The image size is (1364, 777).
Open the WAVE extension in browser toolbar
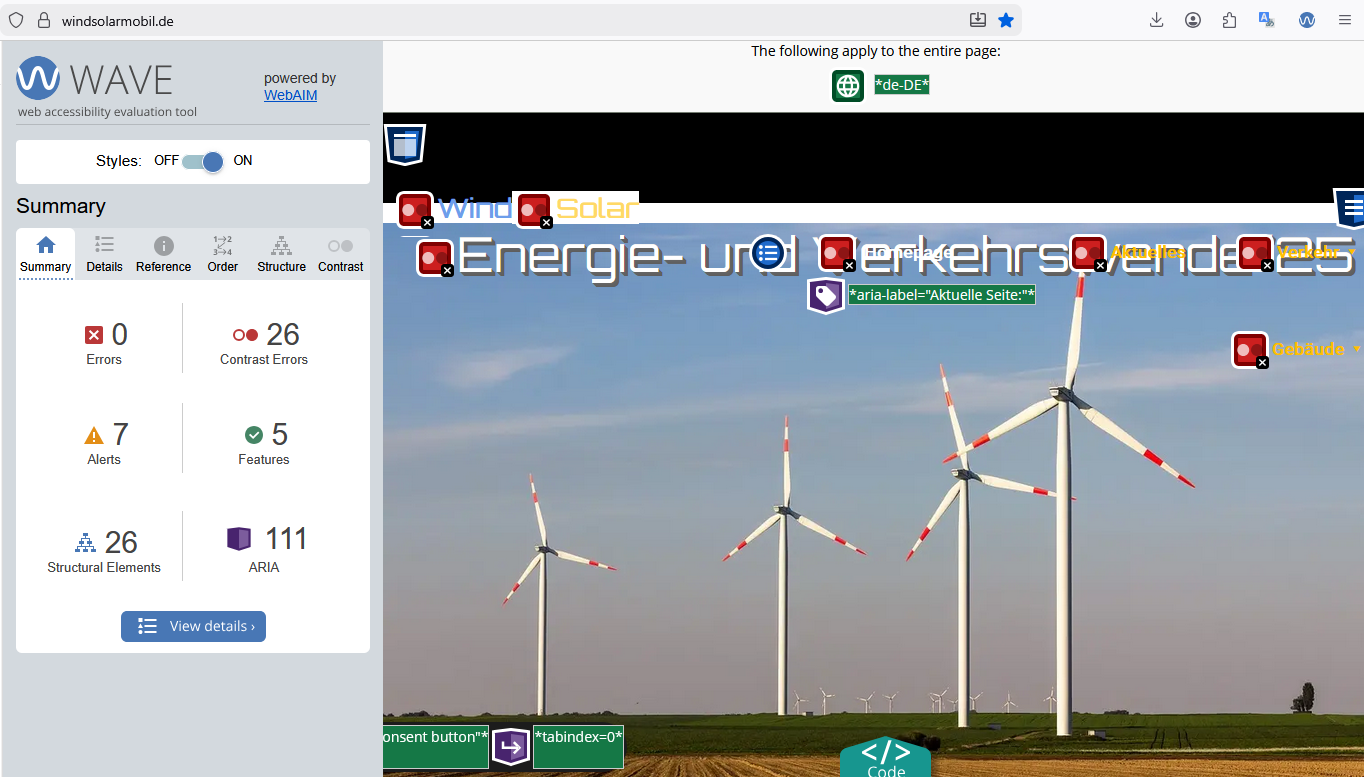click(x=1306, y=20)
